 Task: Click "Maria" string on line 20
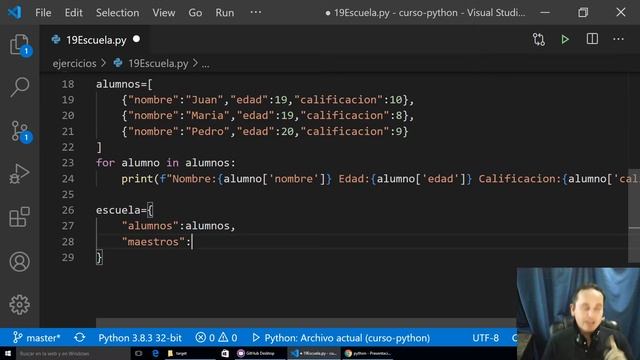208,116
